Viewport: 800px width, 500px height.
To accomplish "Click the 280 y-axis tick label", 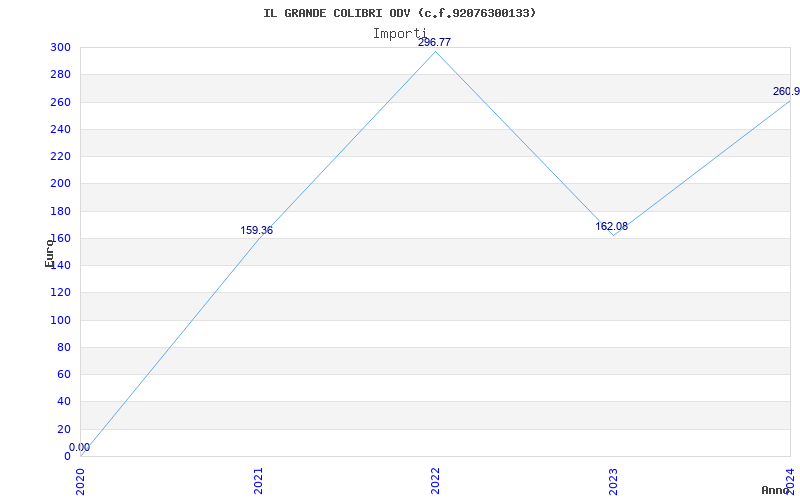I will (61, 74).
